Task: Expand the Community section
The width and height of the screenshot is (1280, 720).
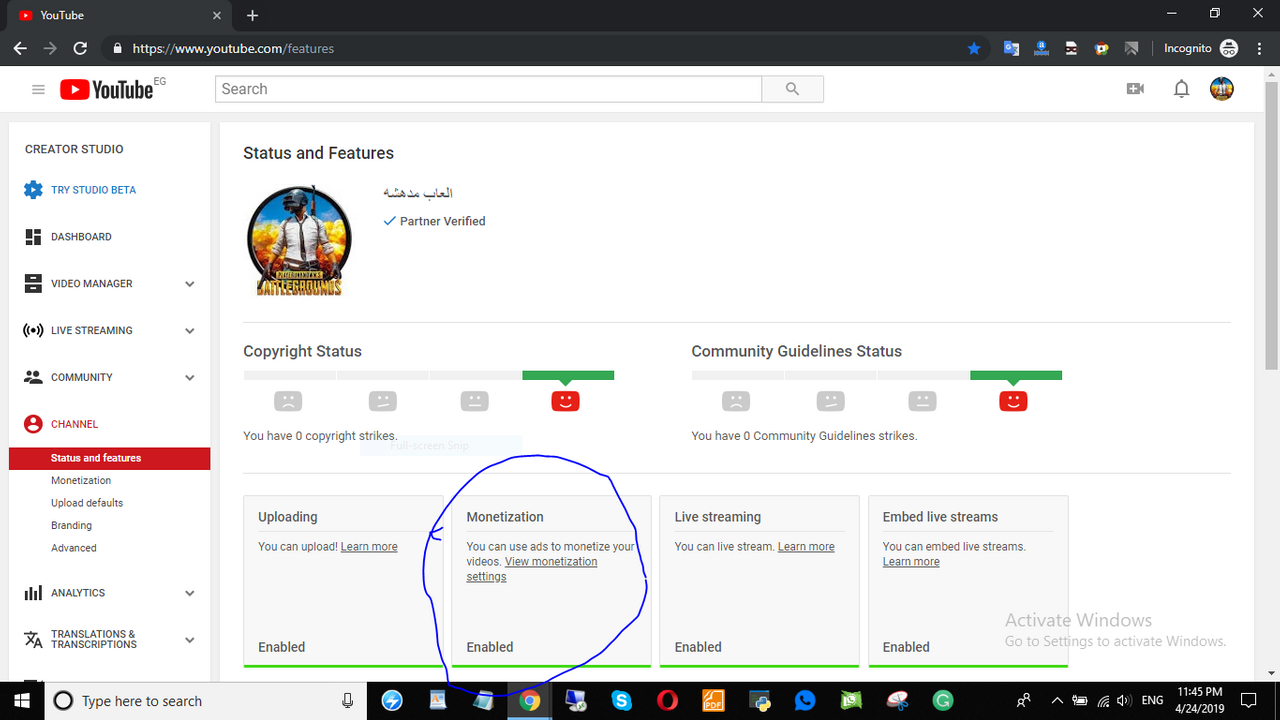Action: [x=190, y=377]
